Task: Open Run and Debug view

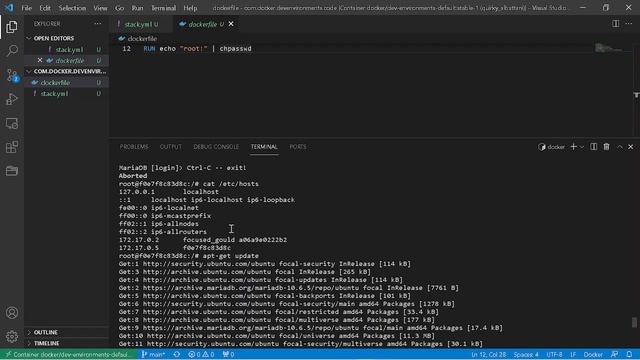Action: click(x=12, y=99)
